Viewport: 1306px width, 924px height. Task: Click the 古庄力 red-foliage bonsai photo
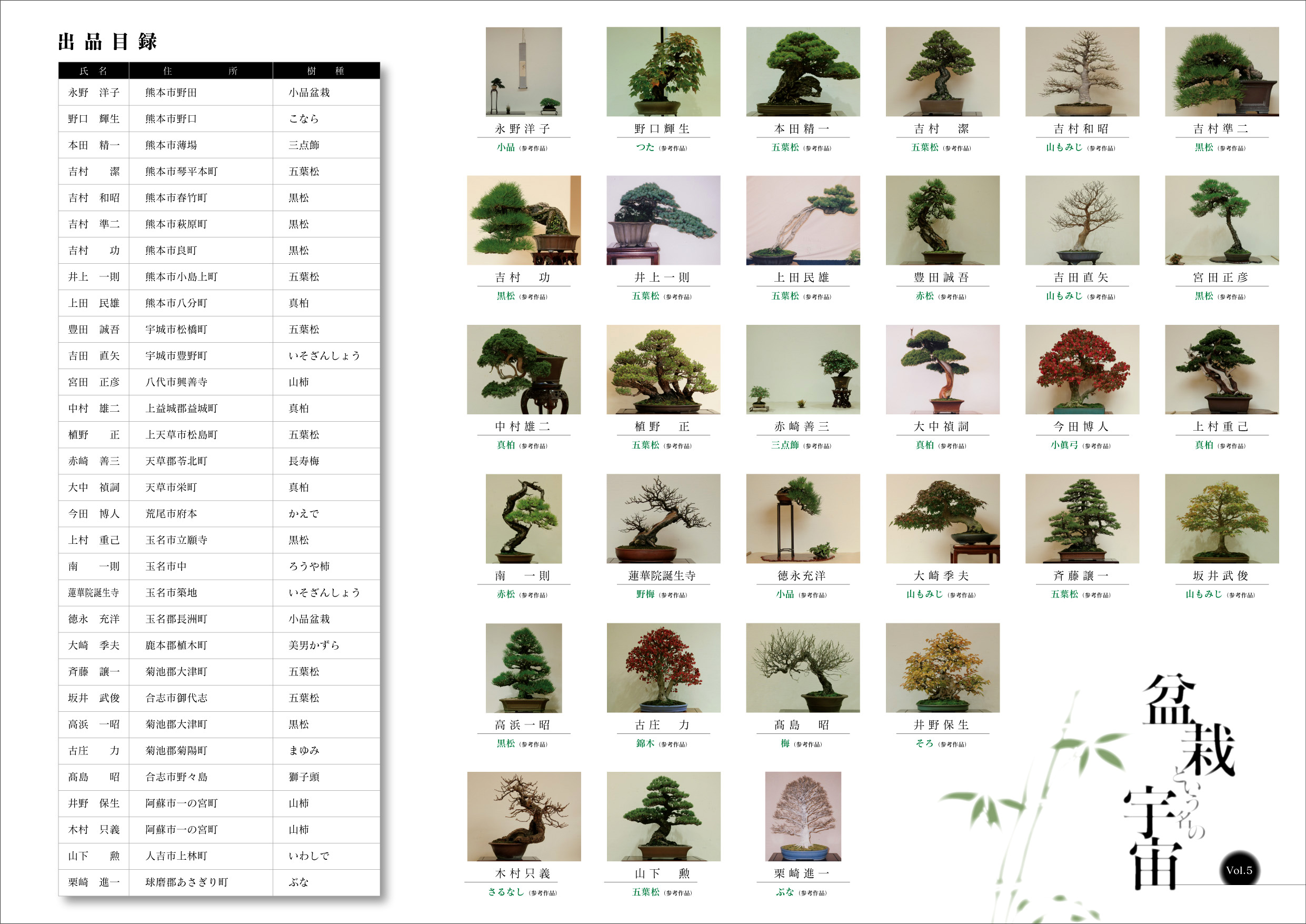663,668
